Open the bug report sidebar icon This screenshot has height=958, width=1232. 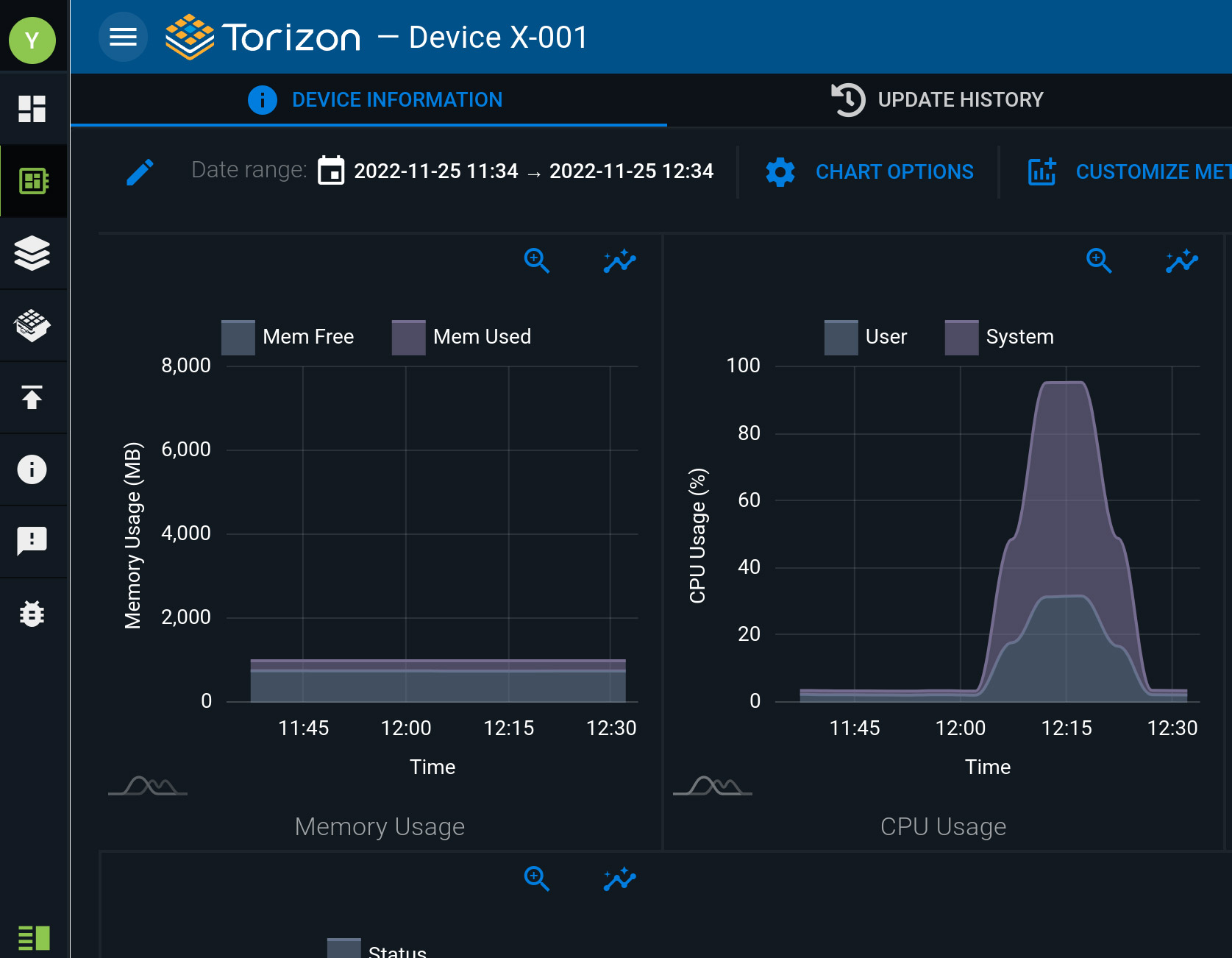tap(32, 613)
